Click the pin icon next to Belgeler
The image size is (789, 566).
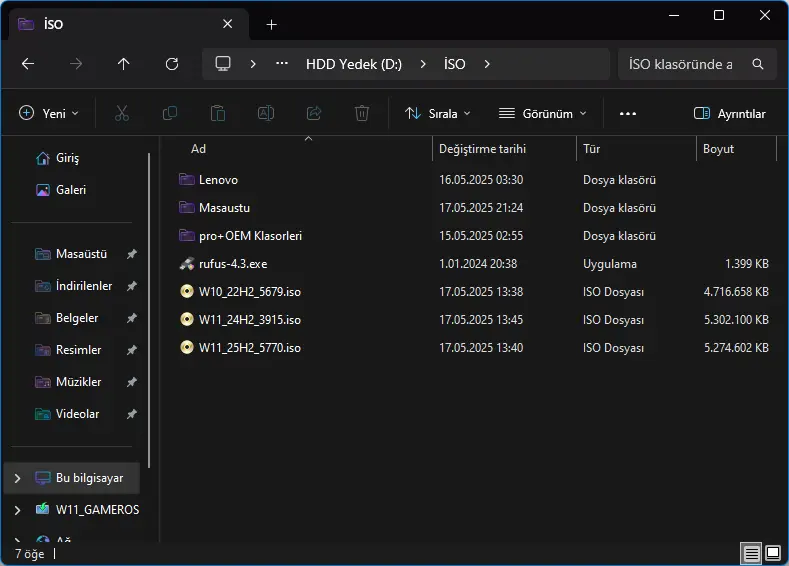pyautogui.click(x=131, y=318)
